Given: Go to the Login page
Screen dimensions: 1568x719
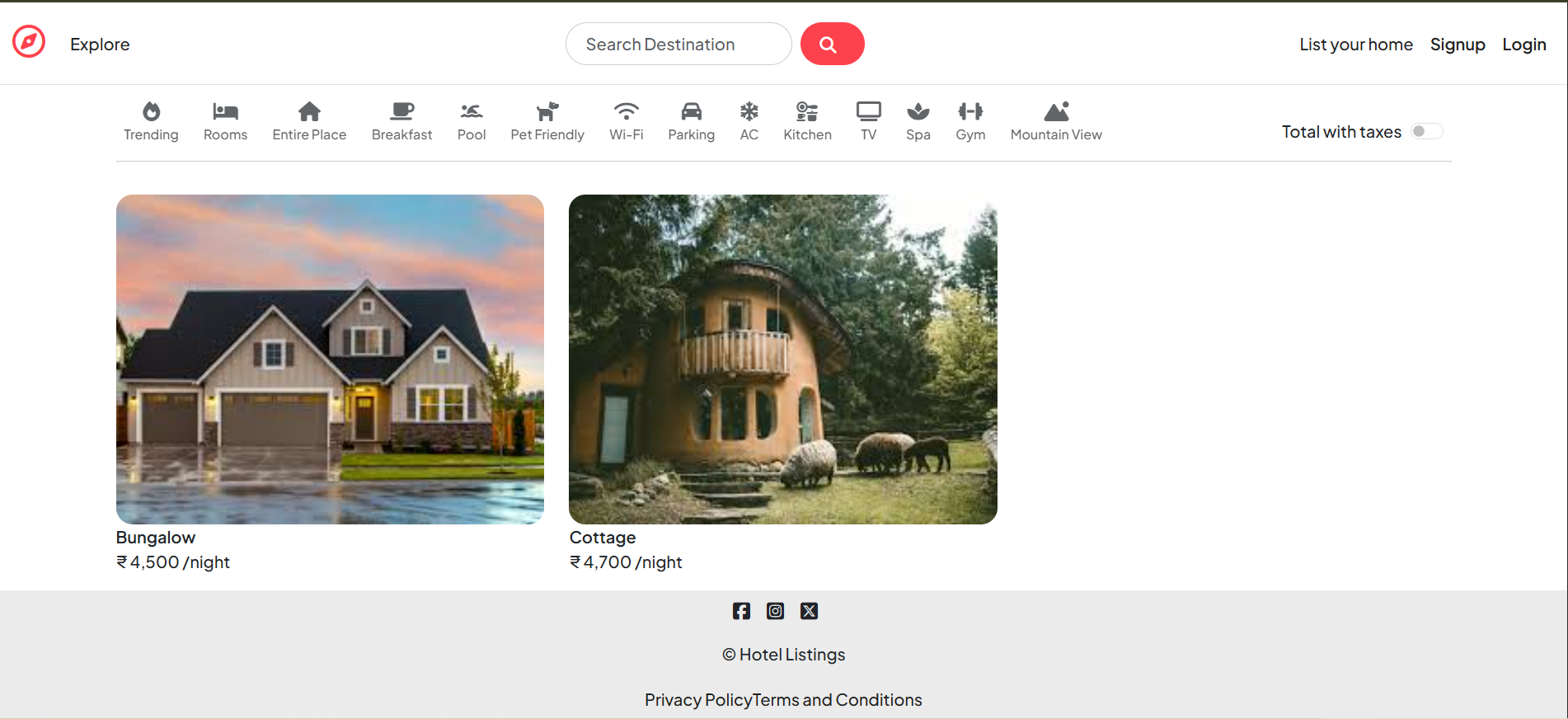Looking at the screenshot, I should point(1524,45).
